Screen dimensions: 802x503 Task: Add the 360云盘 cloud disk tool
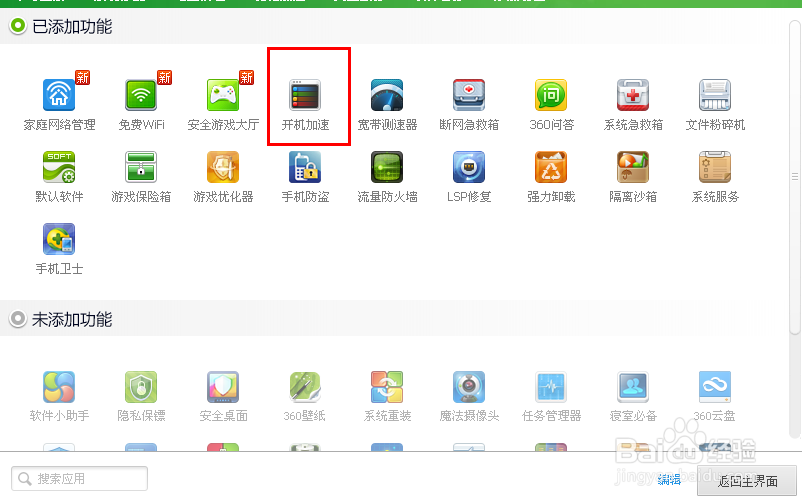pos(715,387)
